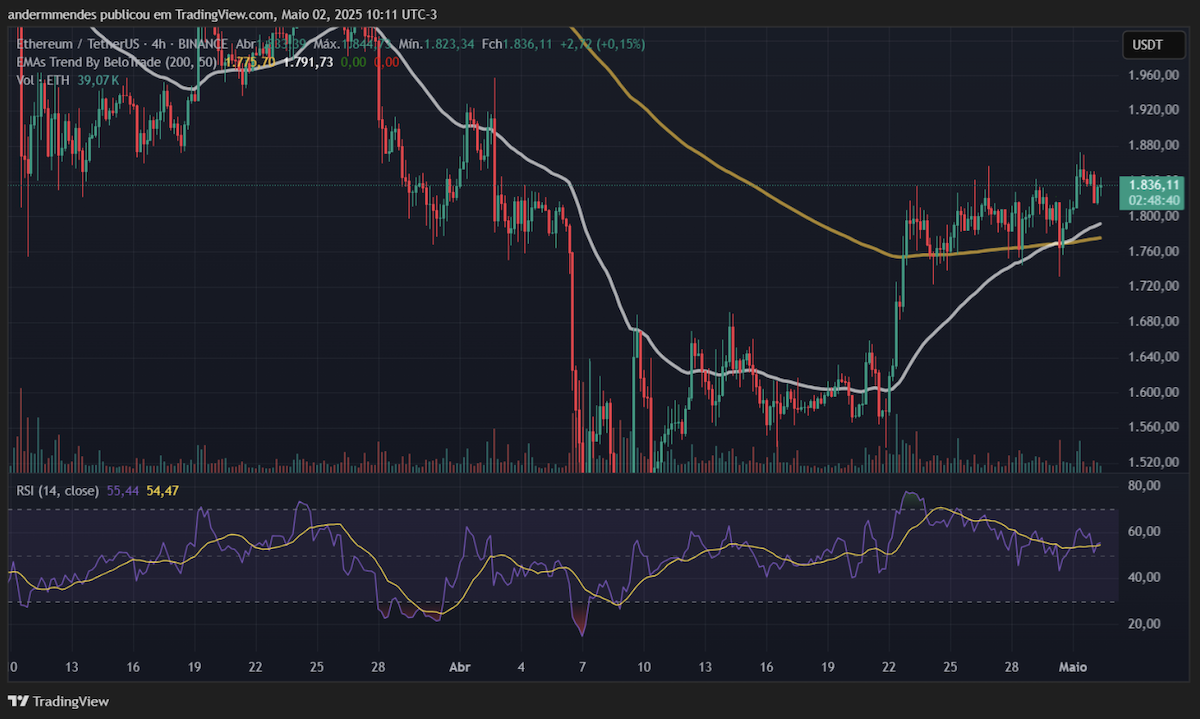Screen dimensions: 1200x719
Task: Click the RSI axis label 40,00
Action: tap(1143, 577)
